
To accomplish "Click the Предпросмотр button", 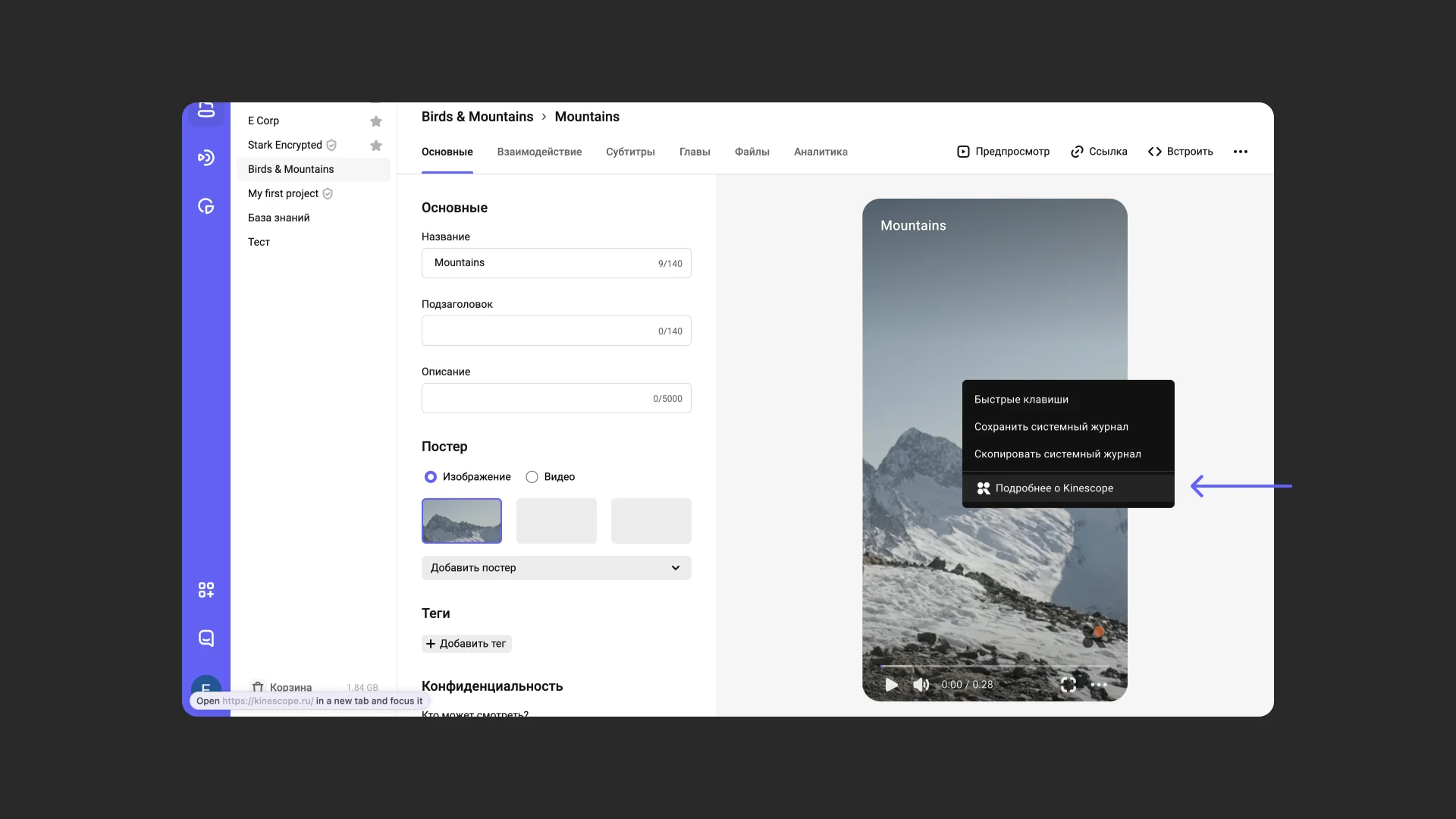I will [x=1003, y=152].
